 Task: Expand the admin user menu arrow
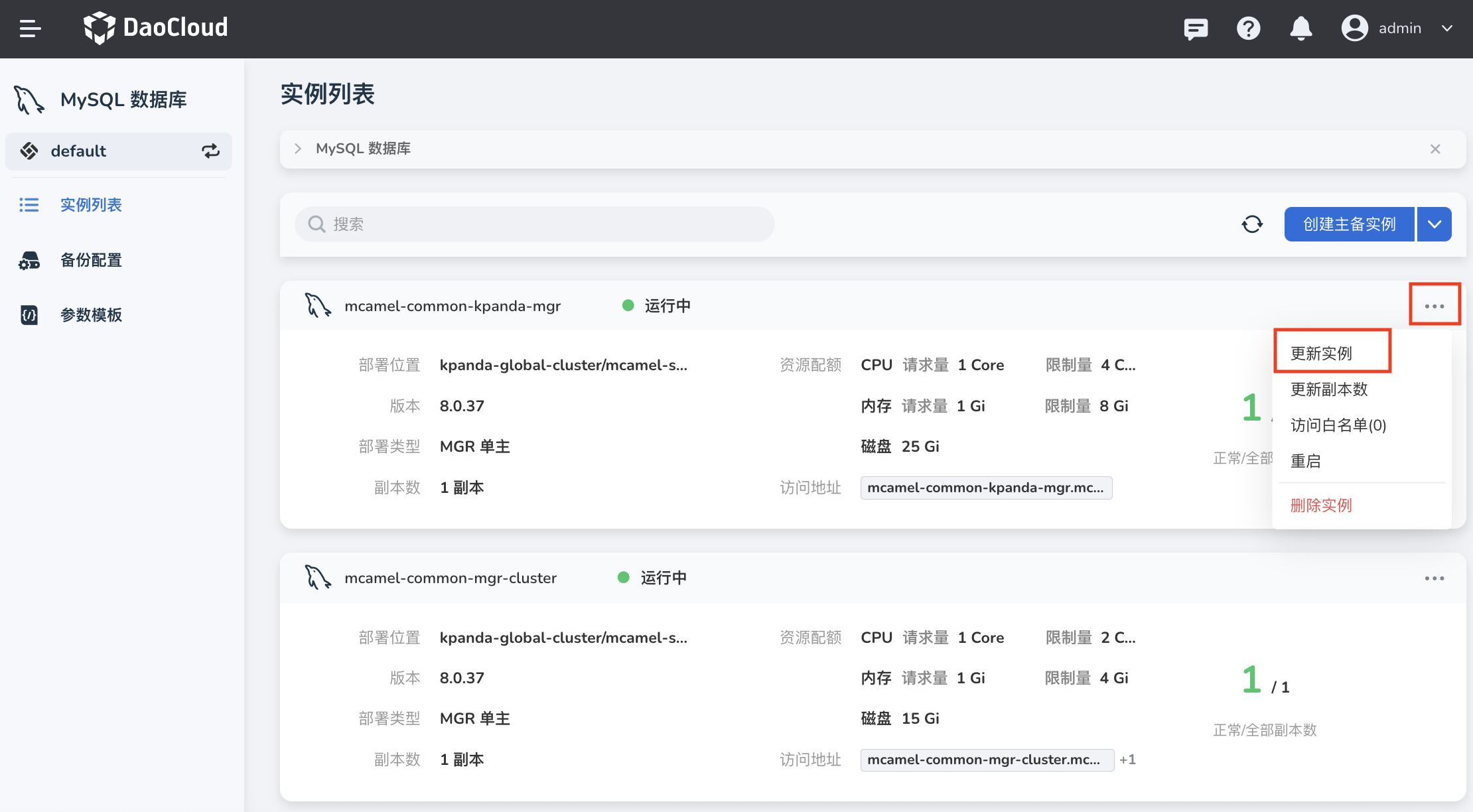point(1447,29)
